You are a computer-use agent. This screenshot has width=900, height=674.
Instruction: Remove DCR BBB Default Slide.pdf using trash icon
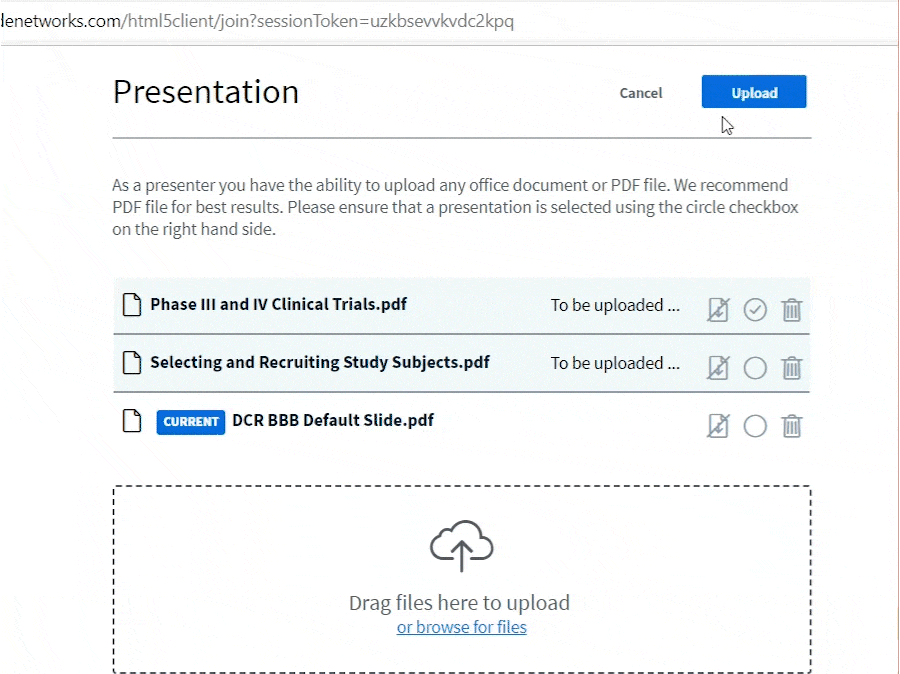point(791,426)
